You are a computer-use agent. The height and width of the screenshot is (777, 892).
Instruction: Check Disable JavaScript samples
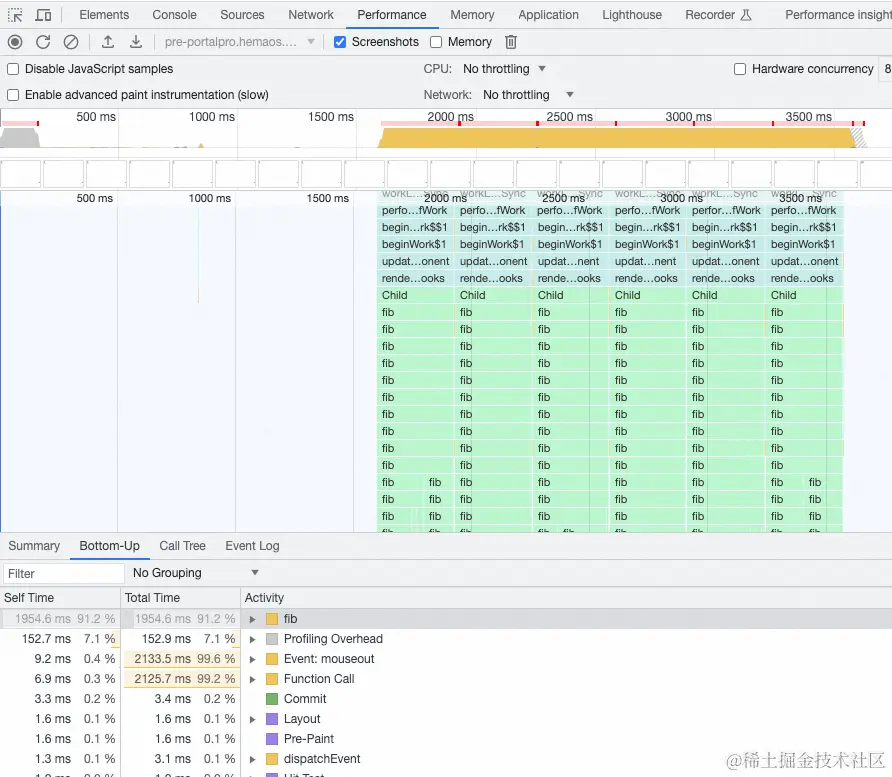pos(13,69)
